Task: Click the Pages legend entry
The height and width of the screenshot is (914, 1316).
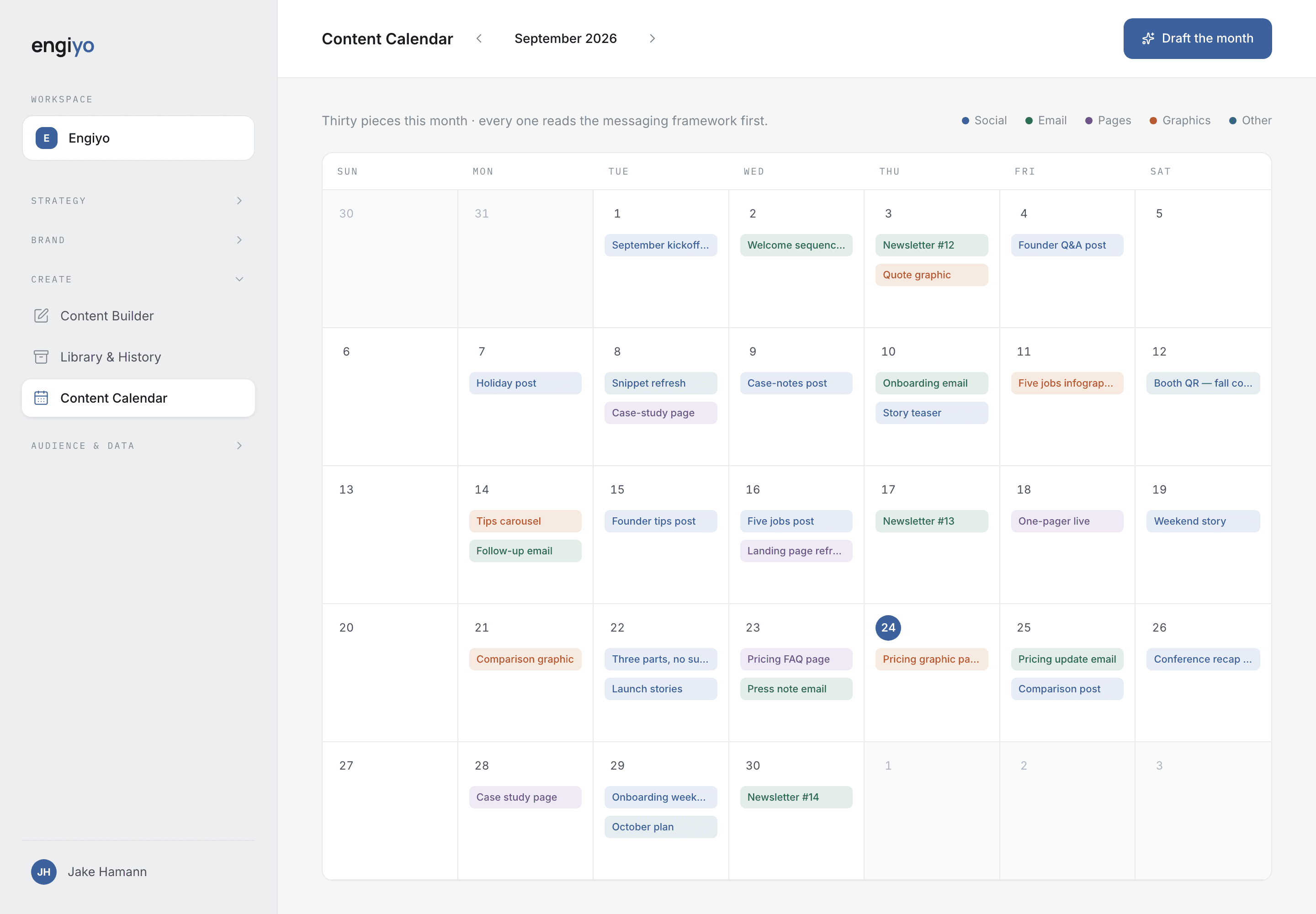Action: (1108, 121)
